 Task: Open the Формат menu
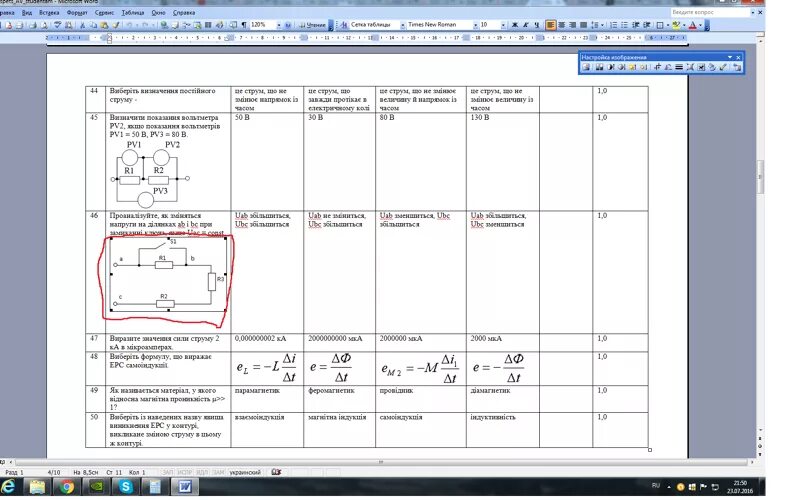click(77, 12)
